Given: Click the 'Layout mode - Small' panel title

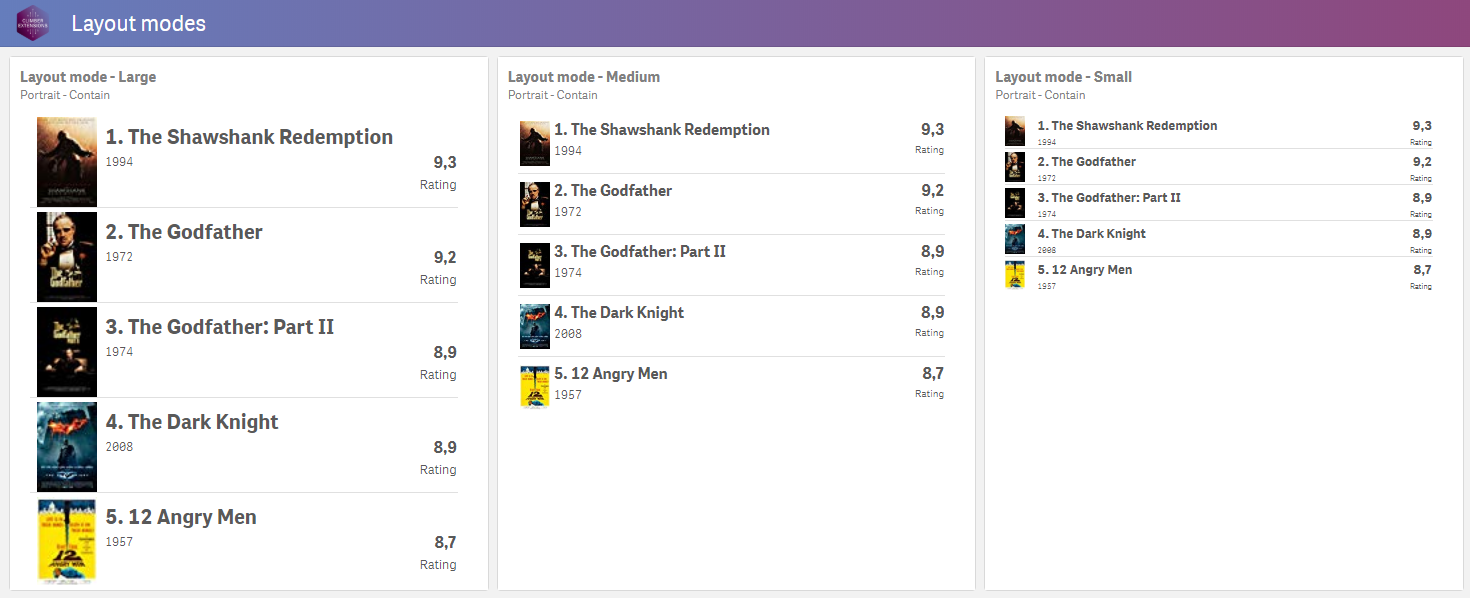Looking at the screenshot, I should click(x=1063, y=77).
